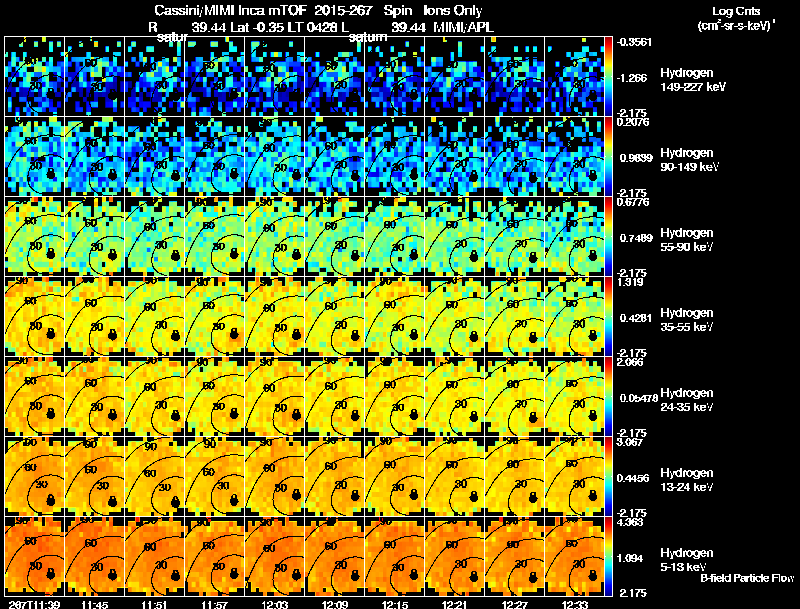Click the color bar beside Hydrogen 24-35 keV

(x=609, y=397)
